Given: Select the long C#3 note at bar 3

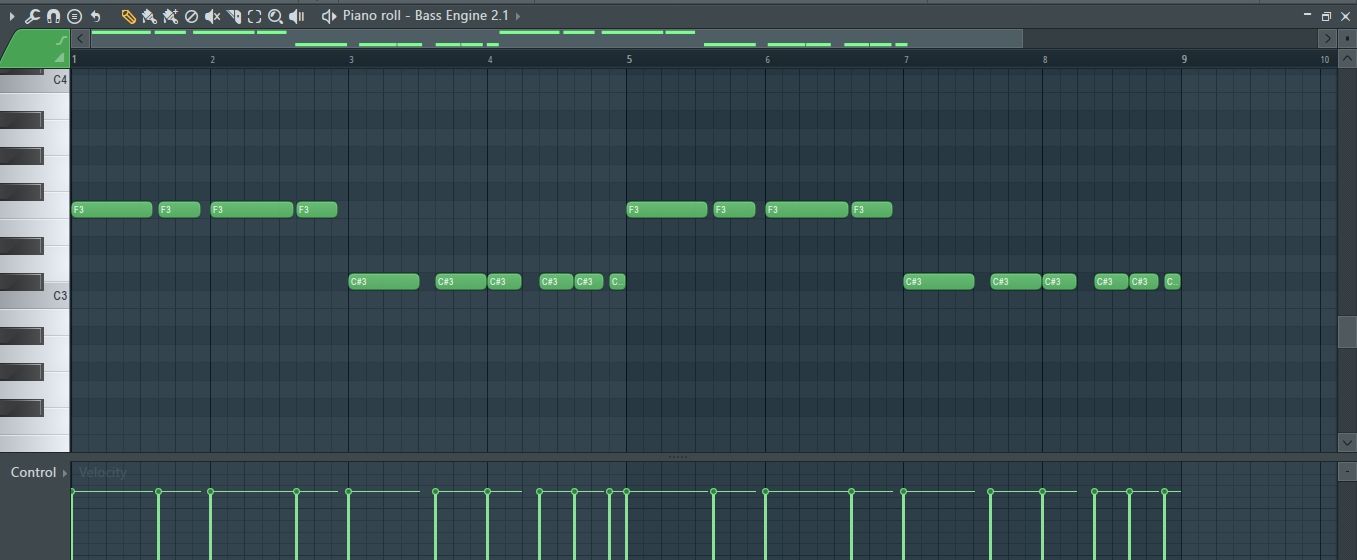Looking at the screenshot, I should click(x=384, y=282).
